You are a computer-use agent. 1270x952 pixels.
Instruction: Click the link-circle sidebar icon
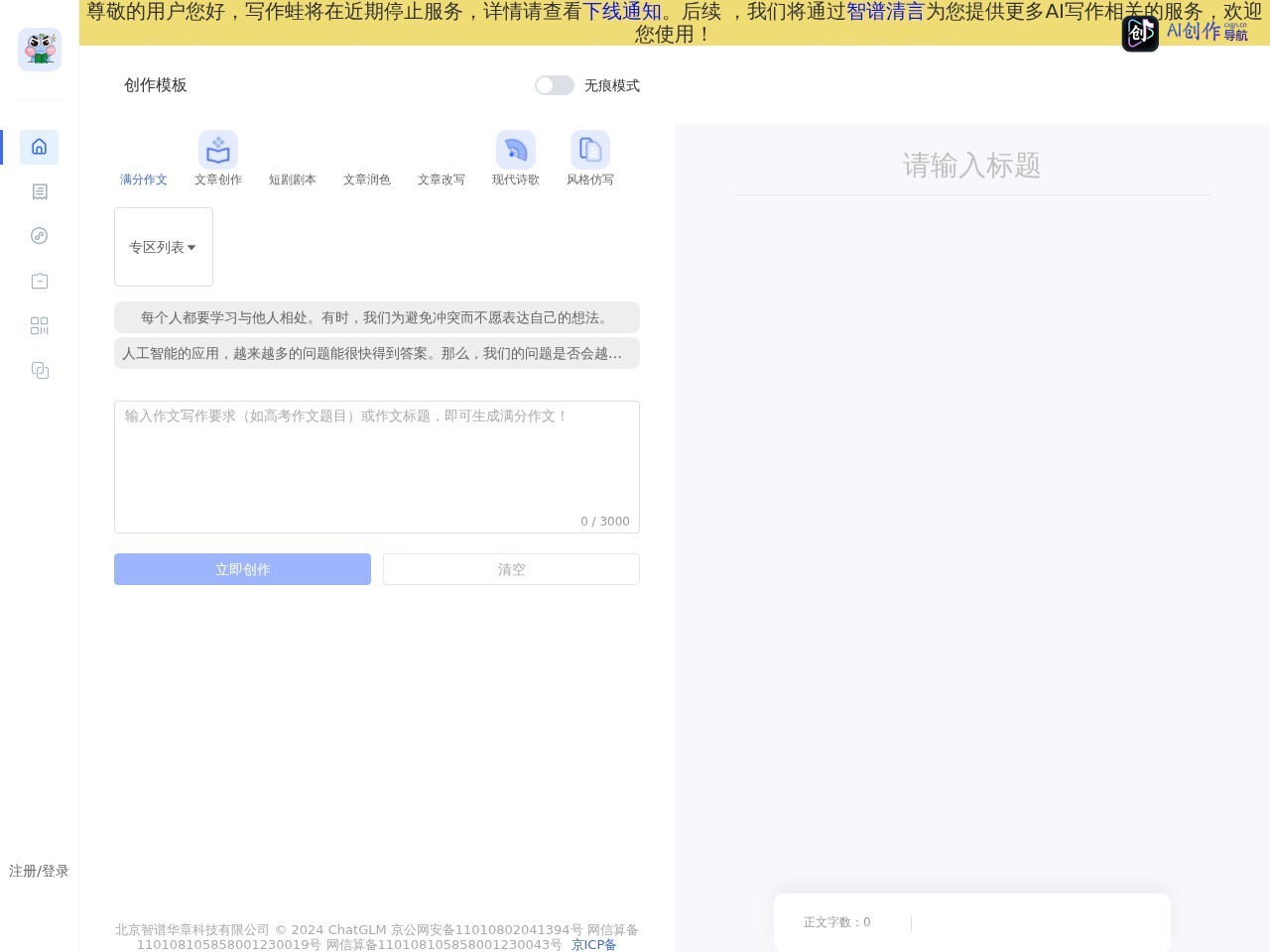click(40, 235)
